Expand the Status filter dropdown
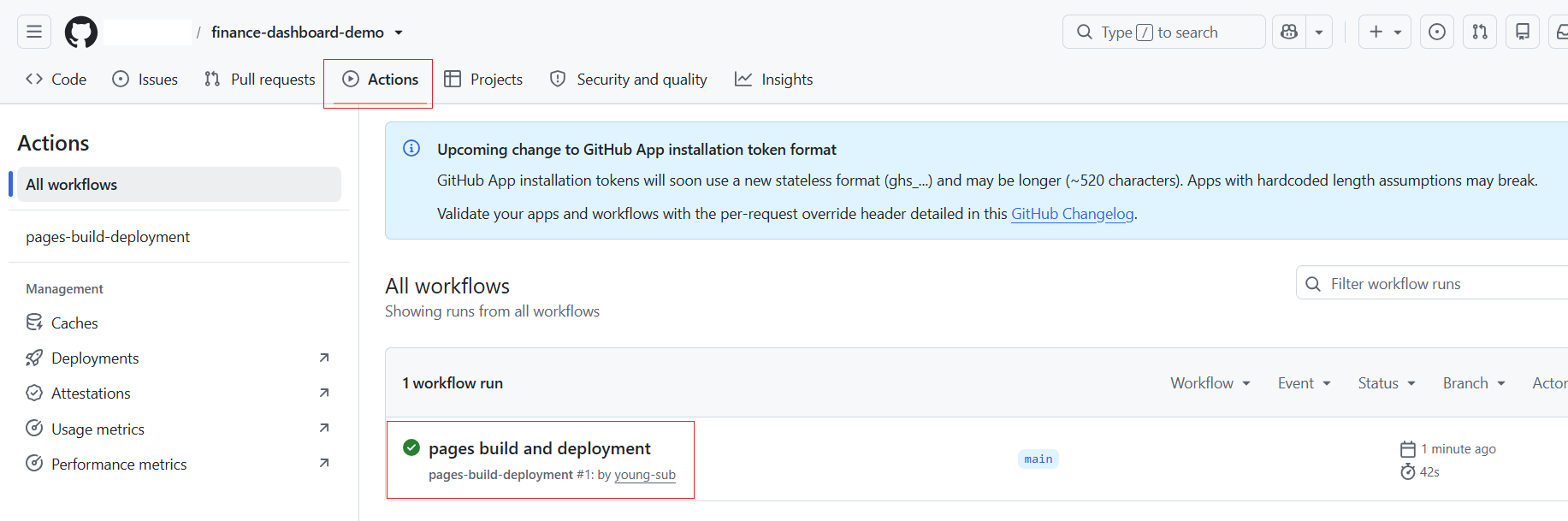This screenshot has width=1568, height=521. pyautogui.click(x=1387, y=383)
